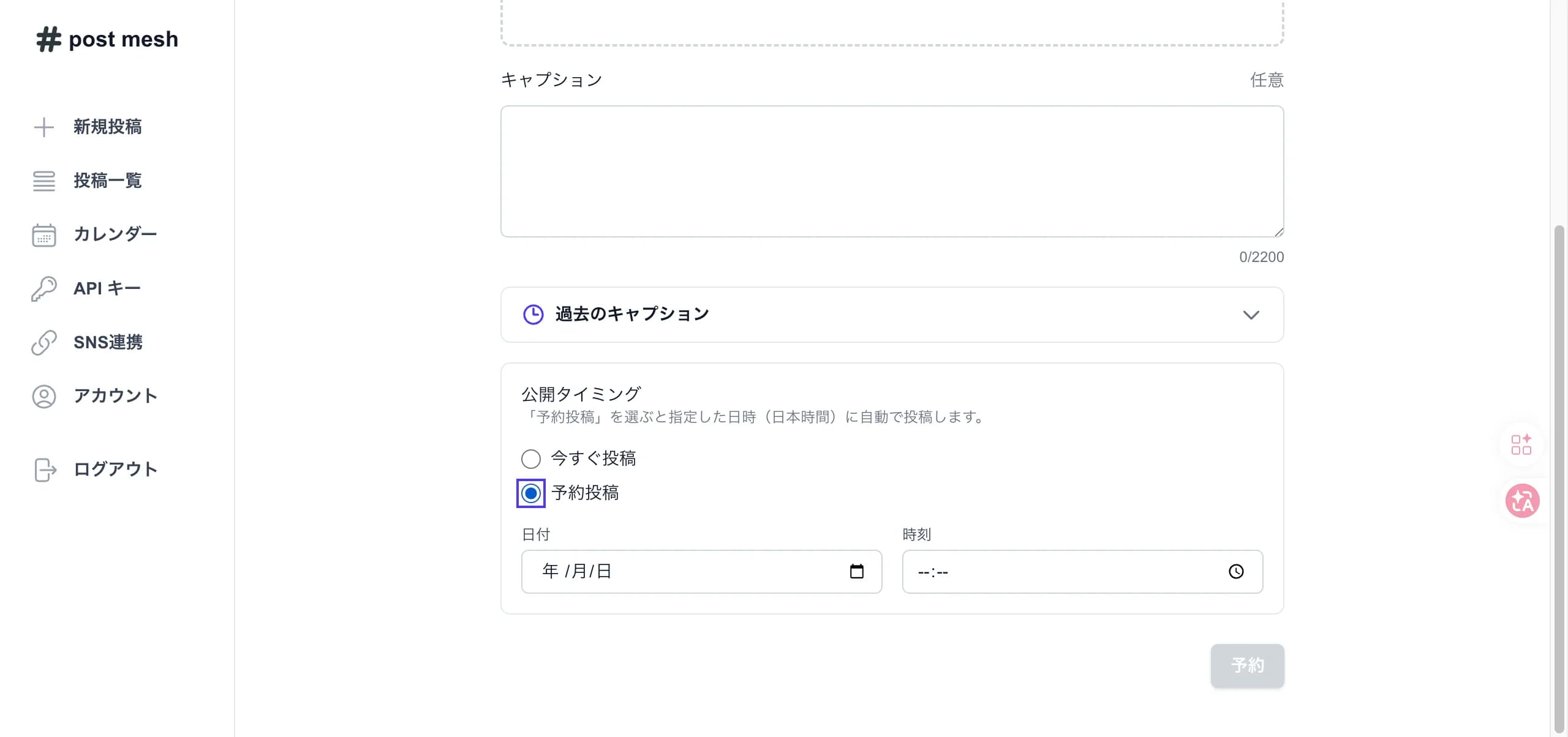1568x737 pixels.
Task: Click the plus icon for 新規投稿
Action: 43,127
